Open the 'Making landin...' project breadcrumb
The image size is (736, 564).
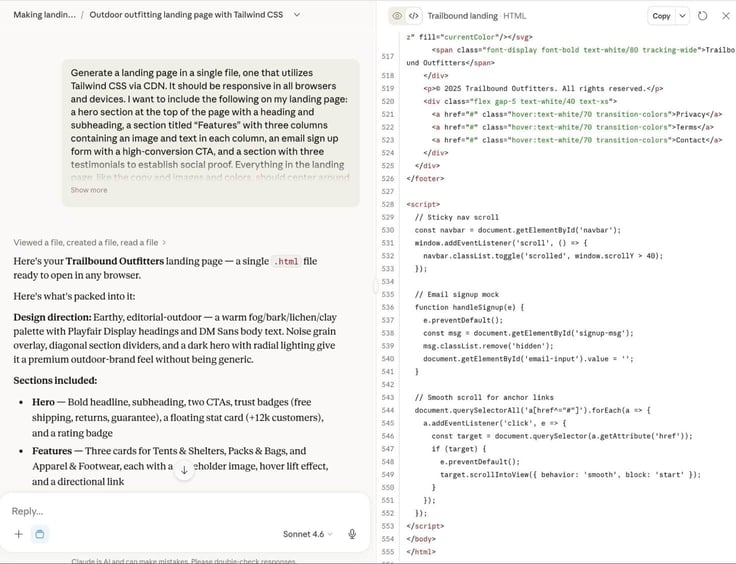(x=44, y=15)
